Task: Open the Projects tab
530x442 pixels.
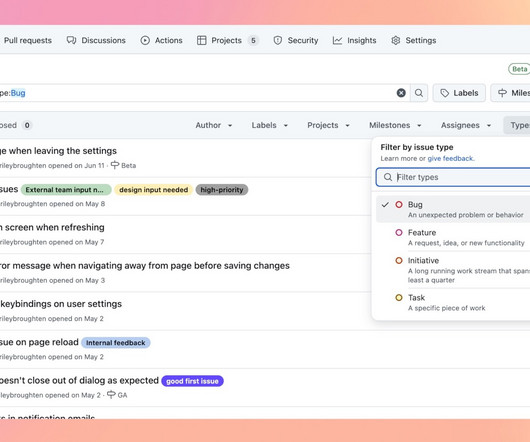Action: pos(227,41)
